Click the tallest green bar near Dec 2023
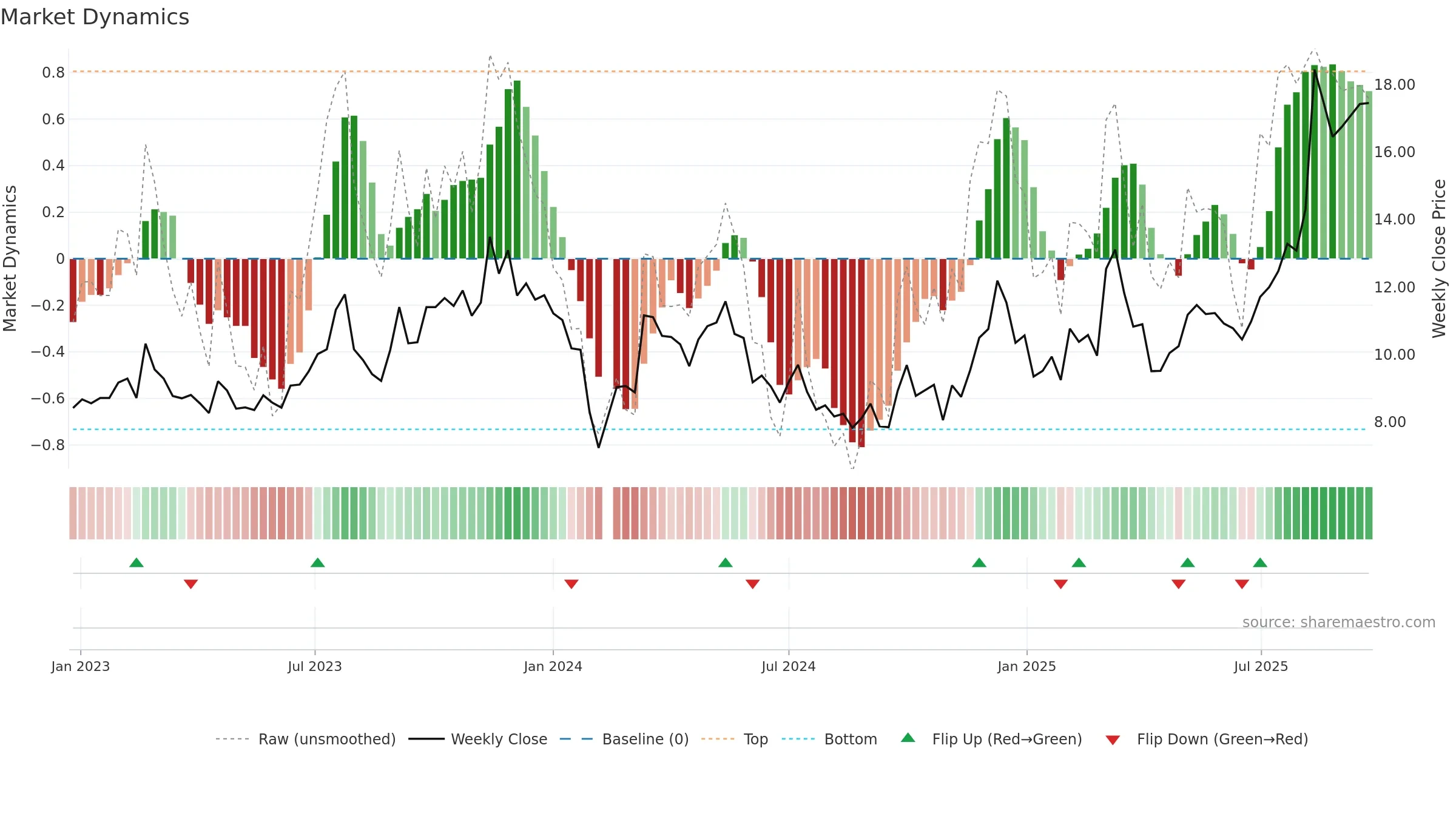Screen dimensions: 1456x819 tap(517, 169)
